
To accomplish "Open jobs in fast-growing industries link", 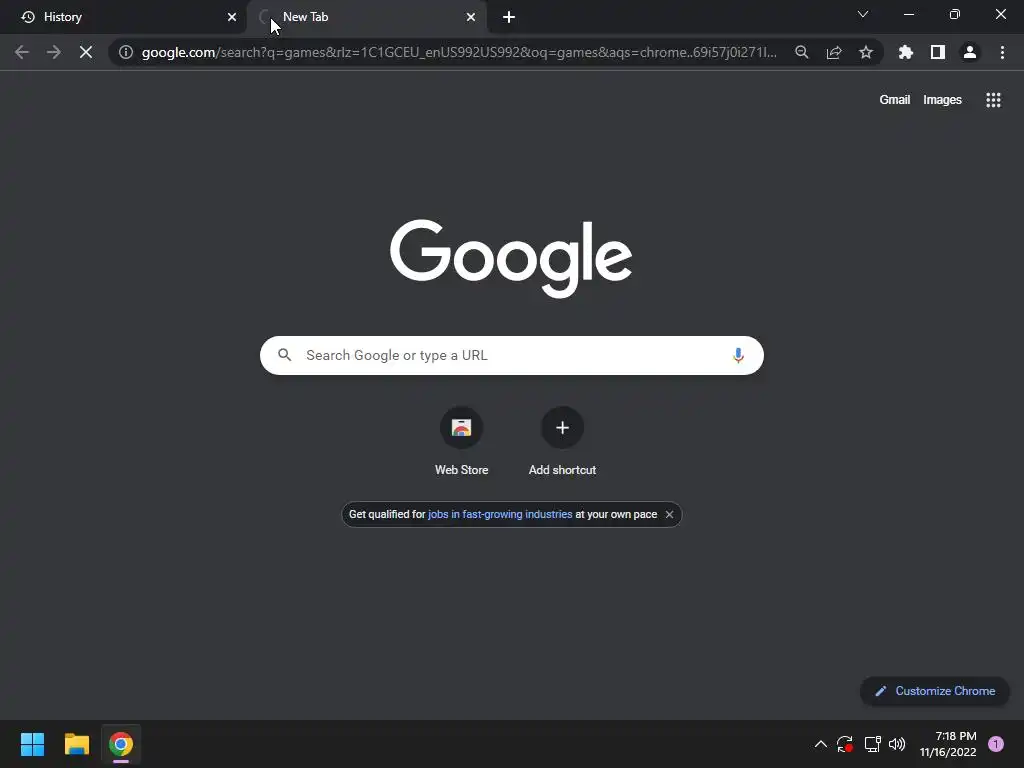I will click(x=500, y=515).
